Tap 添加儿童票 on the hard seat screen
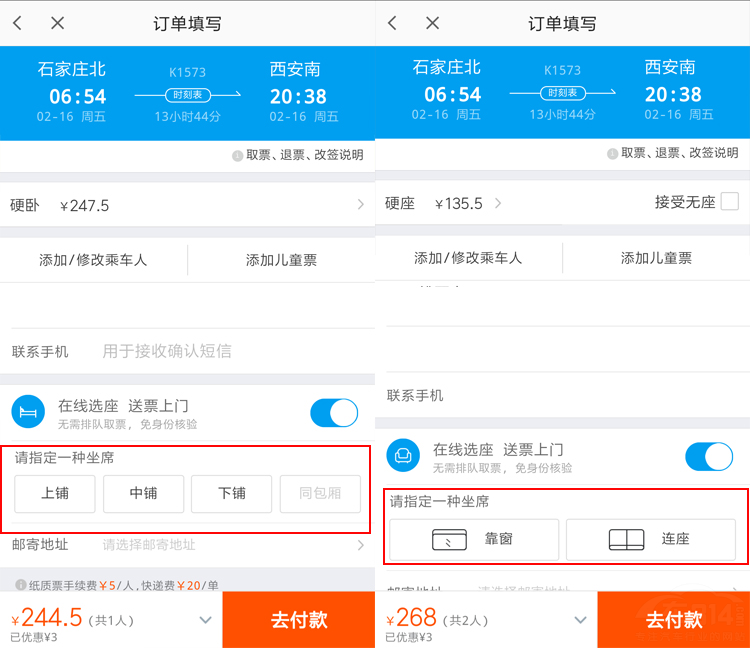750x648 pixels. coord(656,259)
